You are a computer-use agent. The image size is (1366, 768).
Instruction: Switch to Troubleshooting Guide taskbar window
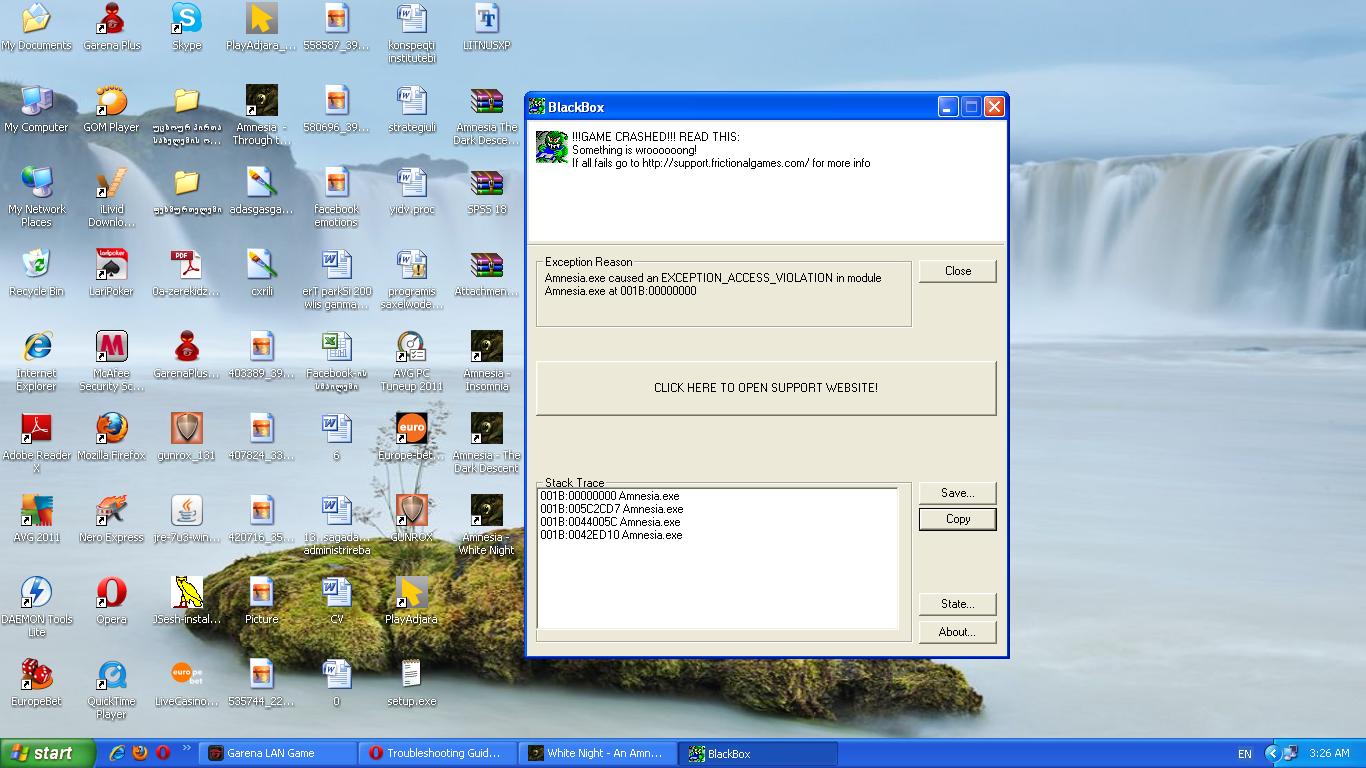point(441,754)
